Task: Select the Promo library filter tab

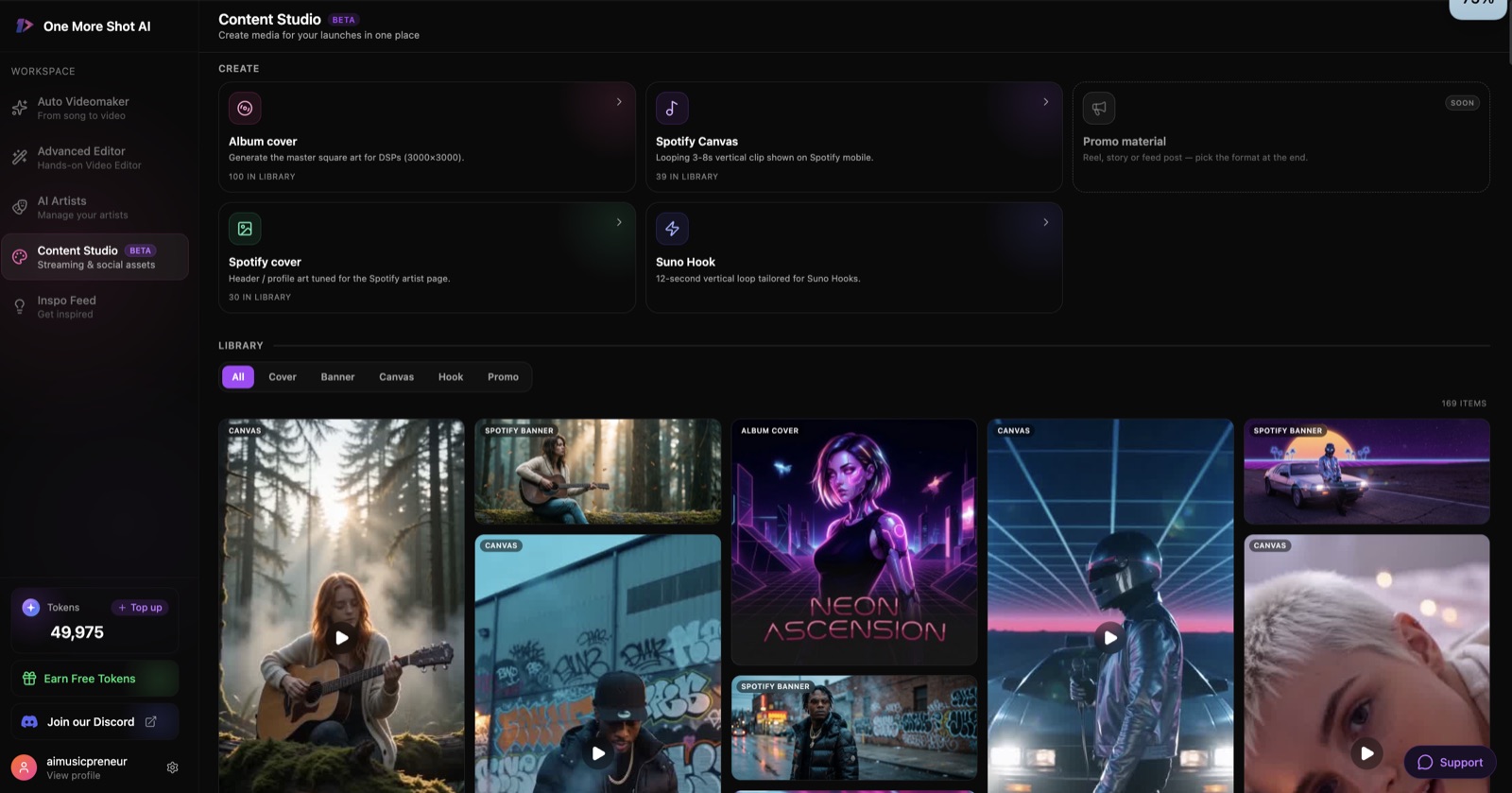Action: point(503,377)
